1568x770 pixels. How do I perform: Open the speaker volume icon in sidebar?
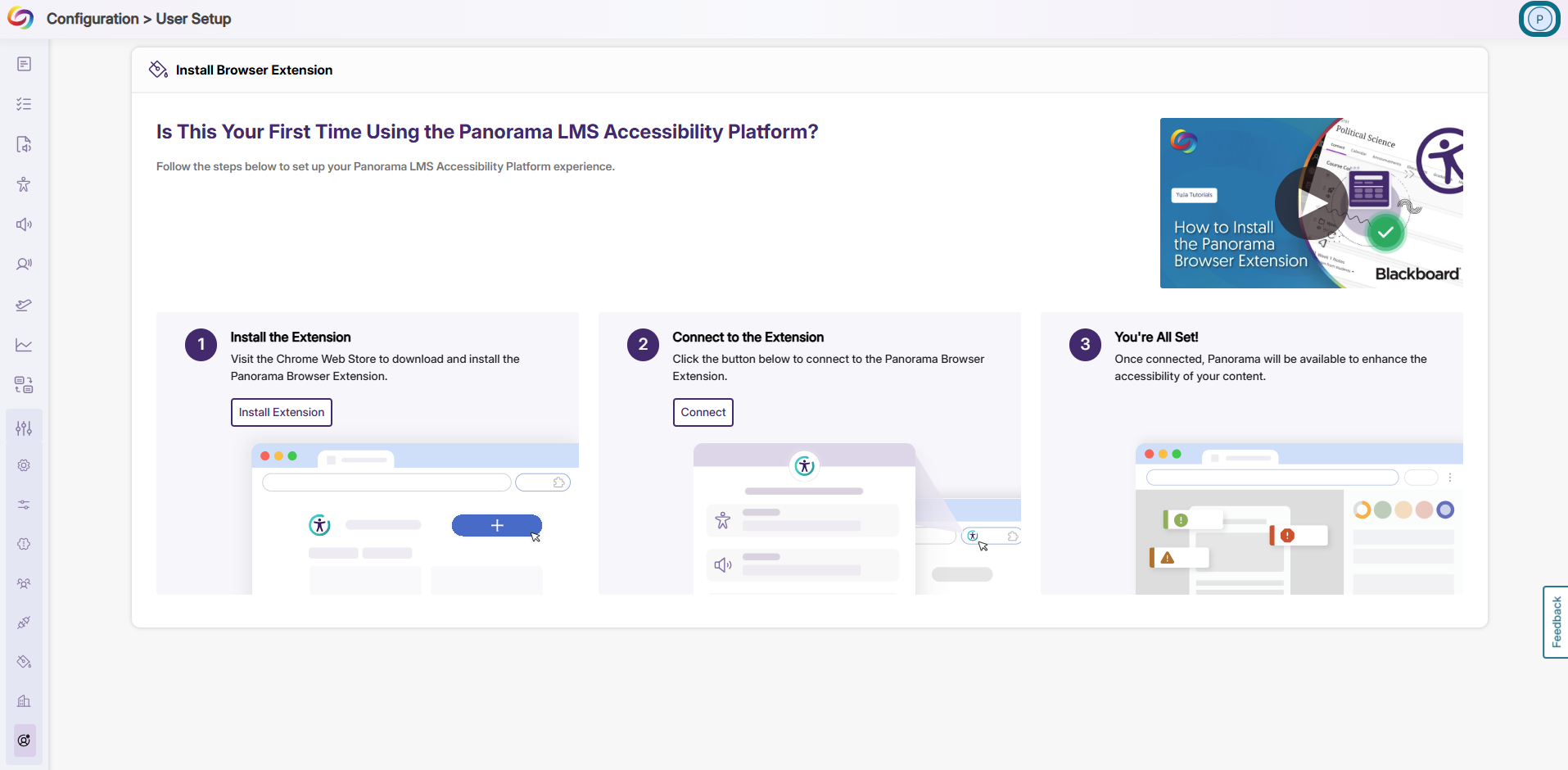(x=24, y=224)
